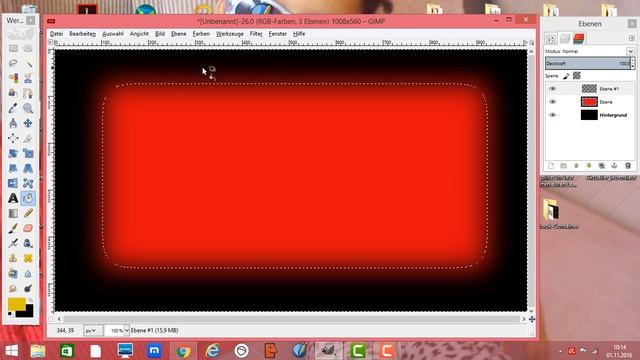Activate the highlighted Bucket Fill tool

(28, 198)
